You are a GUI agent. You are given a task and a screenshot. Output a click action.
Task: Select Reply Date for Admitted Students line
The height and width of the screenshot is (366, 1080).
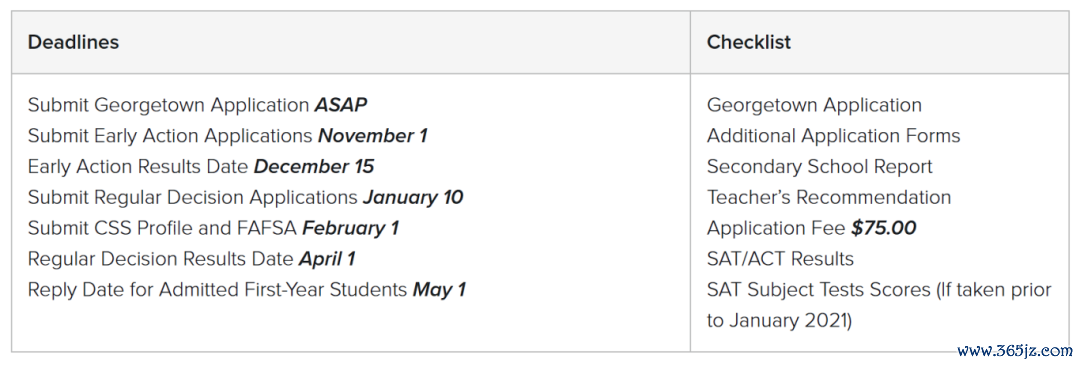point(247,289)
